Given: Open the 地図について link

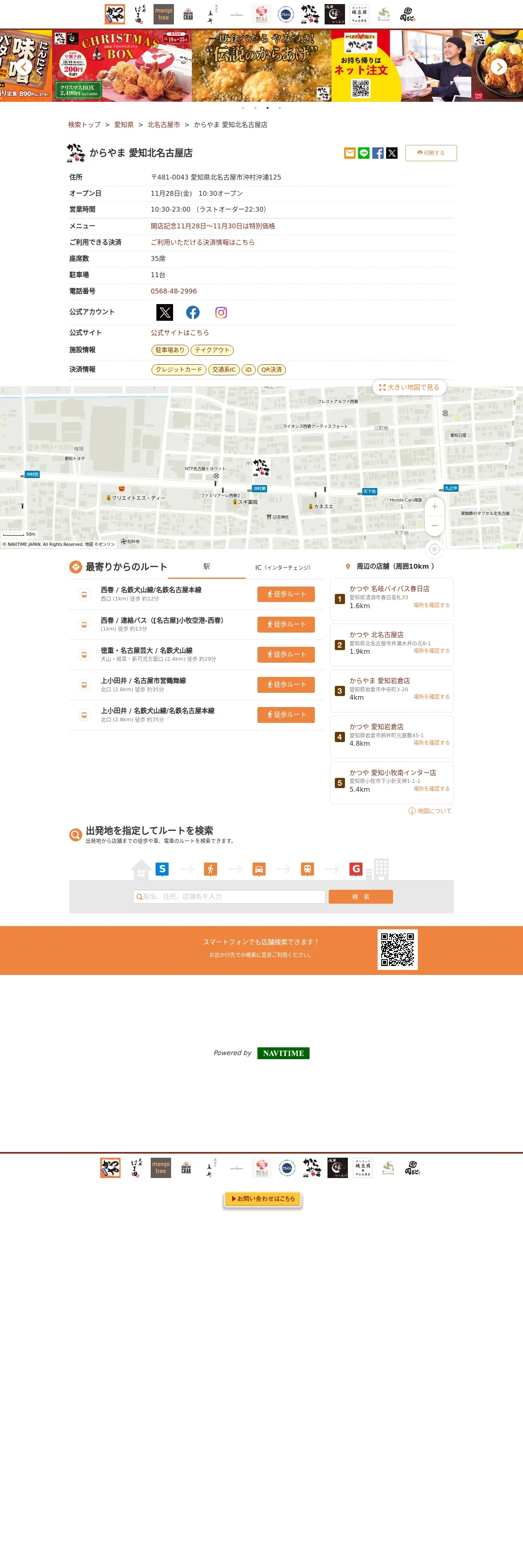Looking at the screenshot, I should 430,811.
